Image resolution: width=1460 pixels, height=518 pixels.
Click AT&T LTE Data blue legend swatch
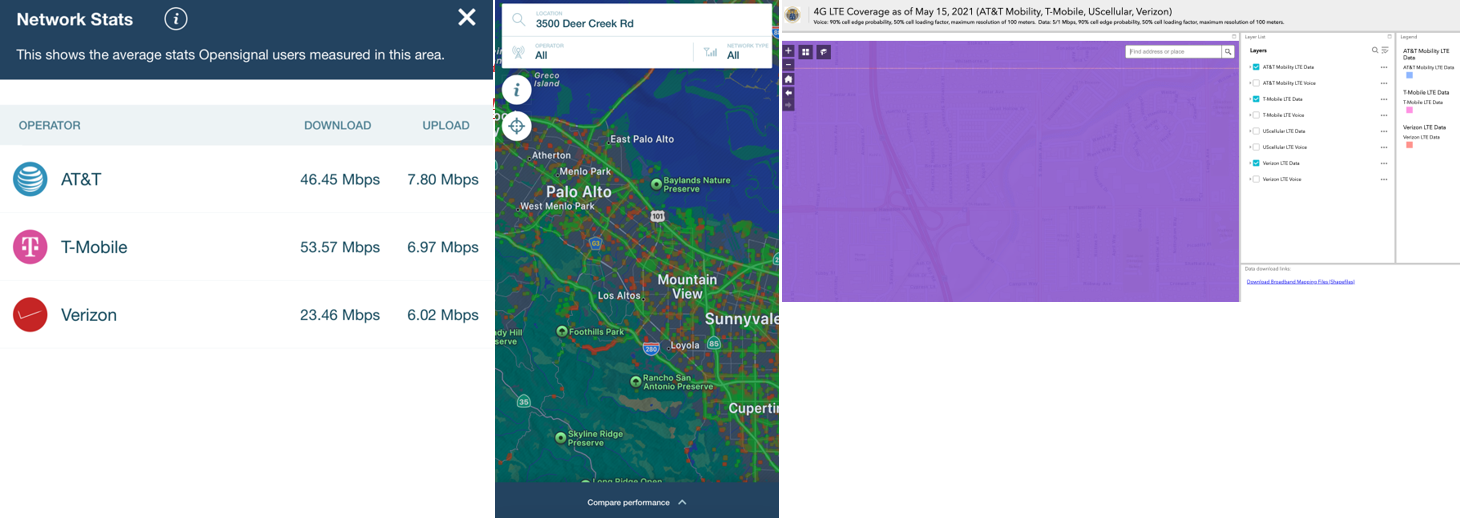pos(1410,75)
